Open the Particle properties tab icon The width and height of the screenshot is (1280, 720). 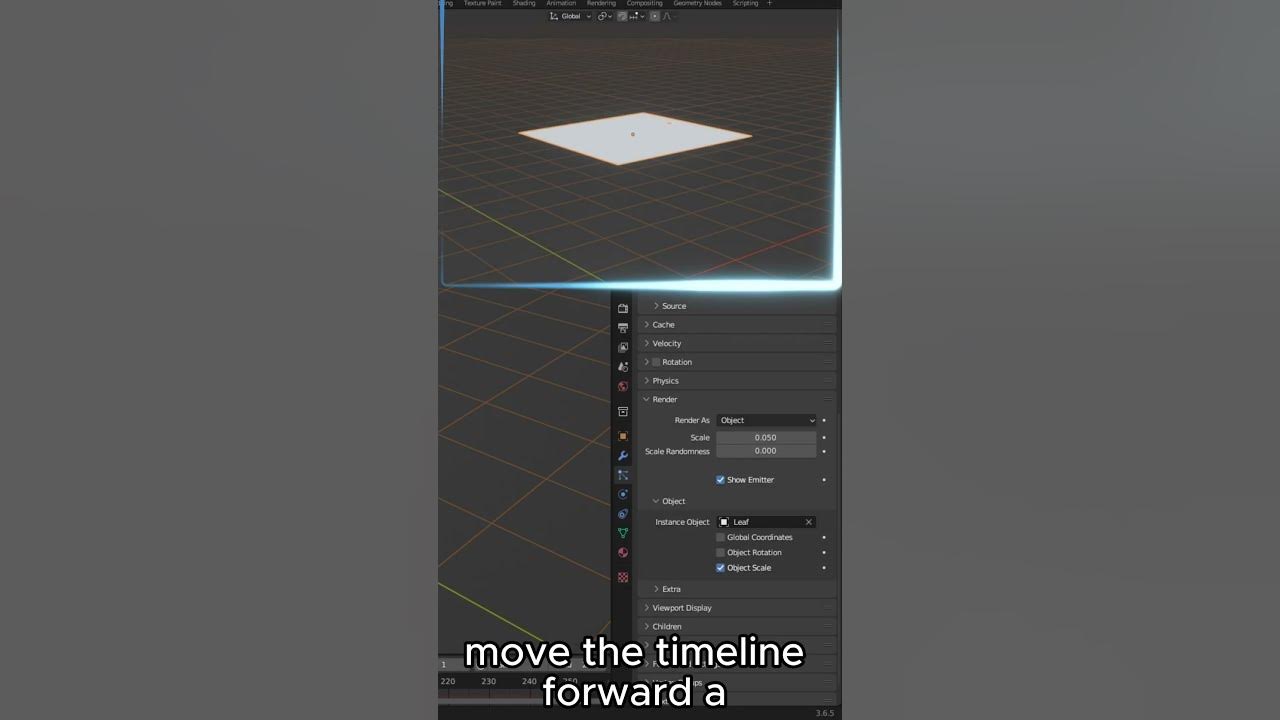tap(623, 475)
